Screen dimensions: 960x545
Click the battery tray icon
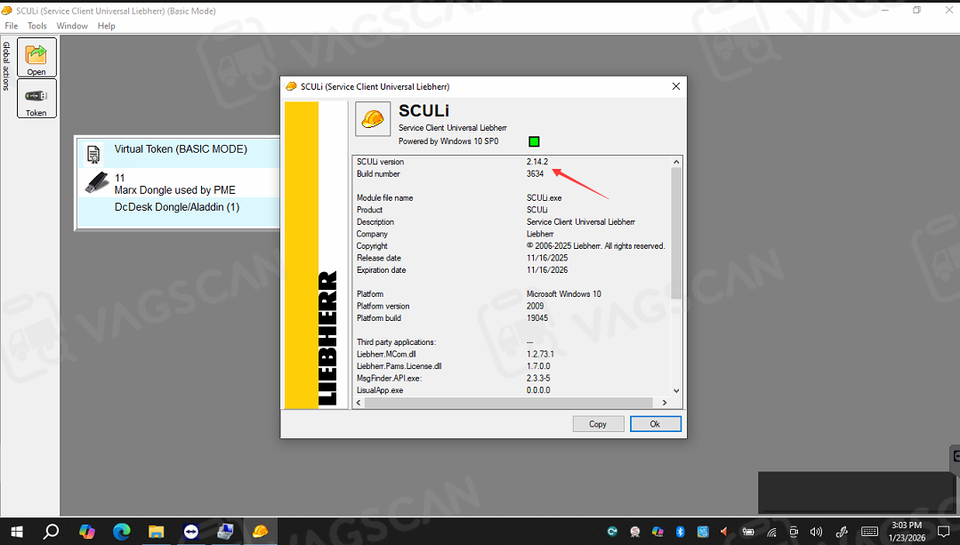click(x=748, y=532)
